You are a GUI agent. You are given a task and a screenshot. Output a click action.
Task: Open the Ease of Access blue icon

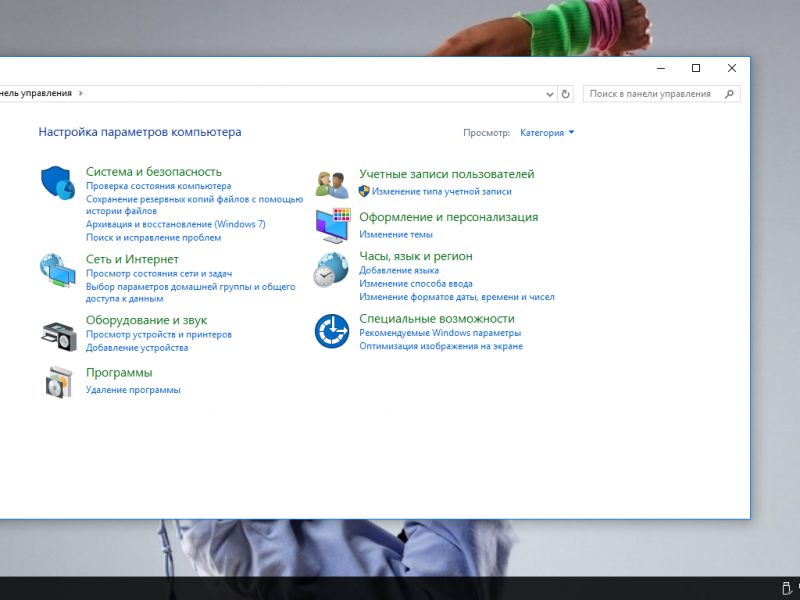click(332, 331)
